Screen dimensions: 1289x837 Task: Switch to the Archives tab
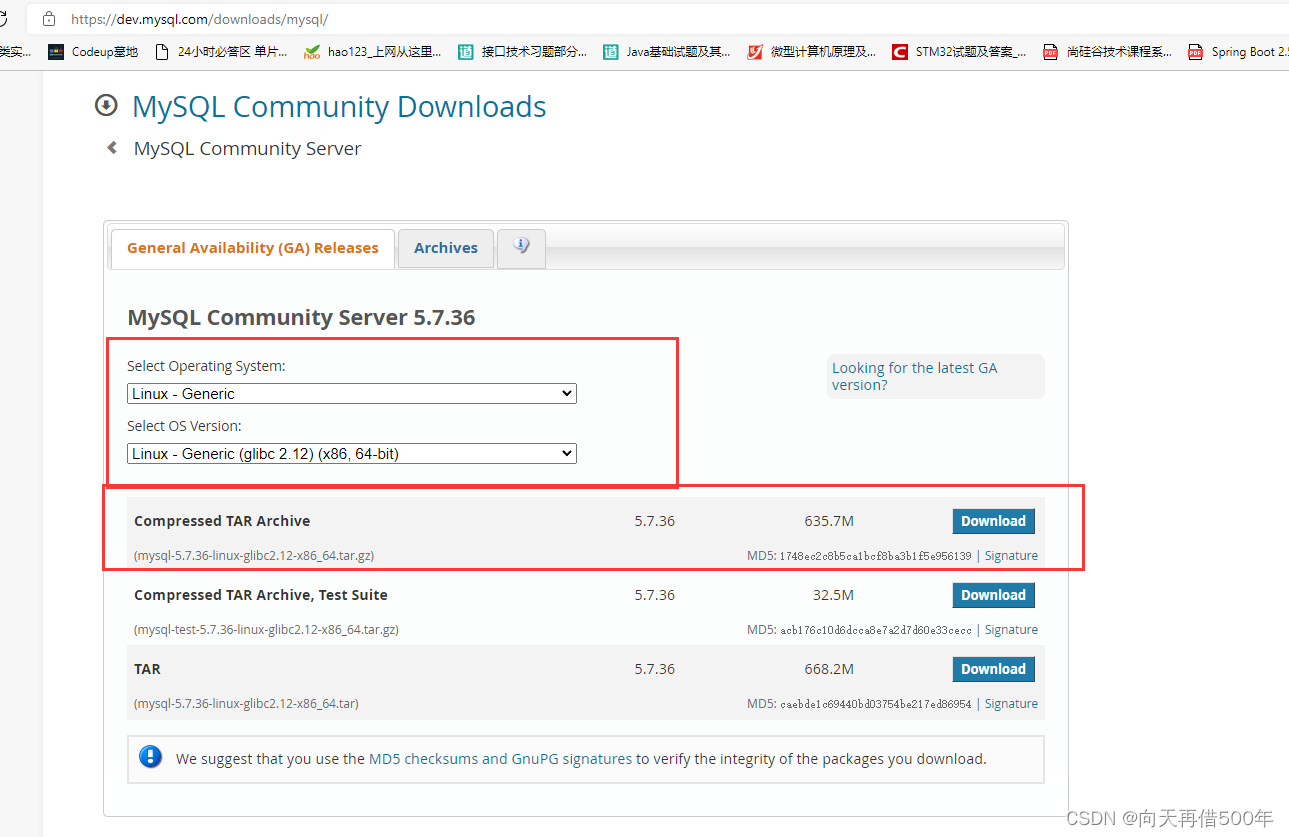pyautogui.click(x=446, y=248)
